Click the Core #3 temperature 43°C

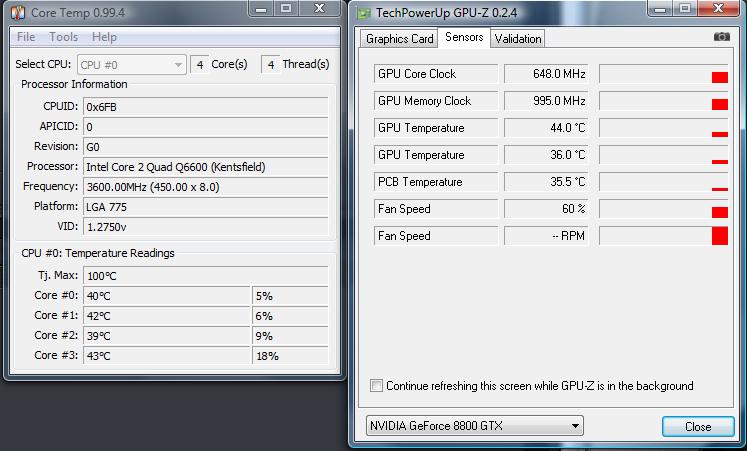click(167, 356)
